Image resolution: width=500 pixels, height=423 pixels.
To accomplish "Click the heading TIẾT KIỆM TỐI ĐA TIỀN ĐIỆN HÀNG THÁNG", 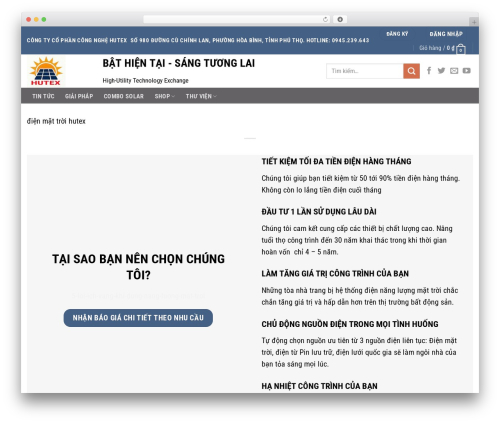I will (x=336, y=161).
